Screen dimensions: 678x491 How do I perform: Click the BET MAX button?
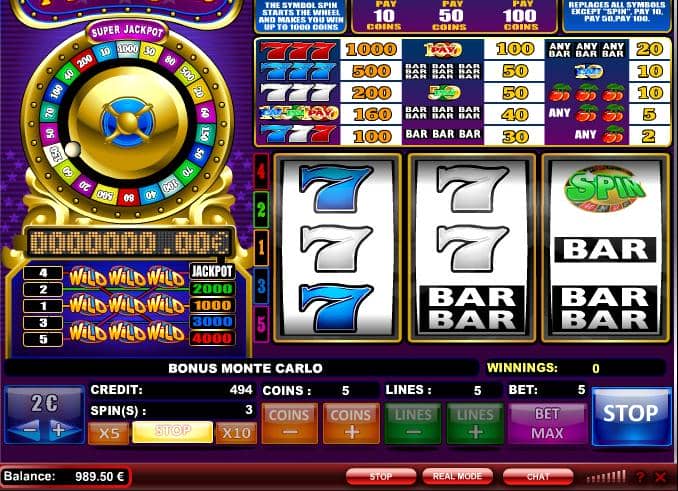tap(547, 423)
